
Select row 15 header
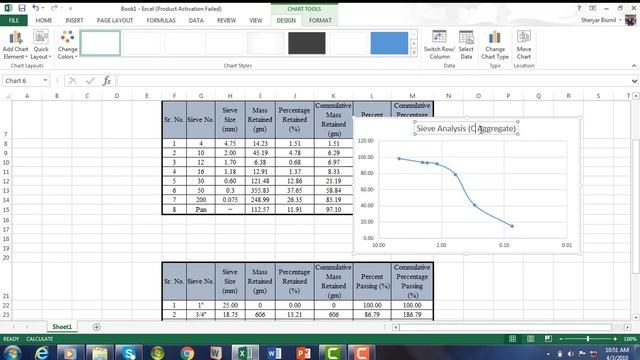click(x=6, y=210)
